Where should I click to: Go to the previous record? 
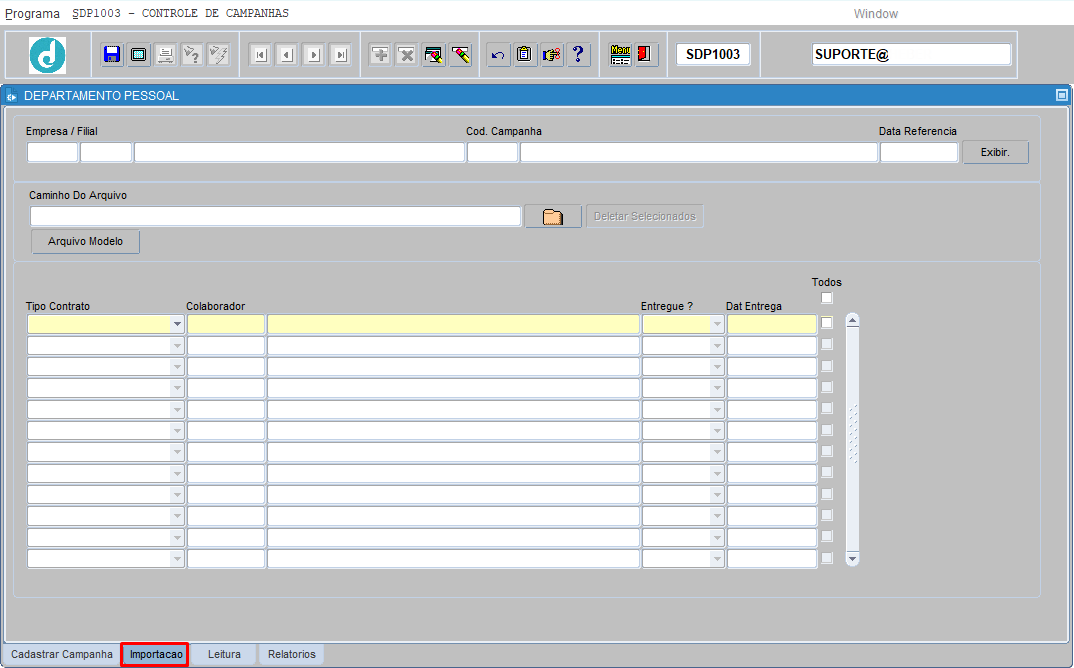pyautogui.click(x=287, y=54)
